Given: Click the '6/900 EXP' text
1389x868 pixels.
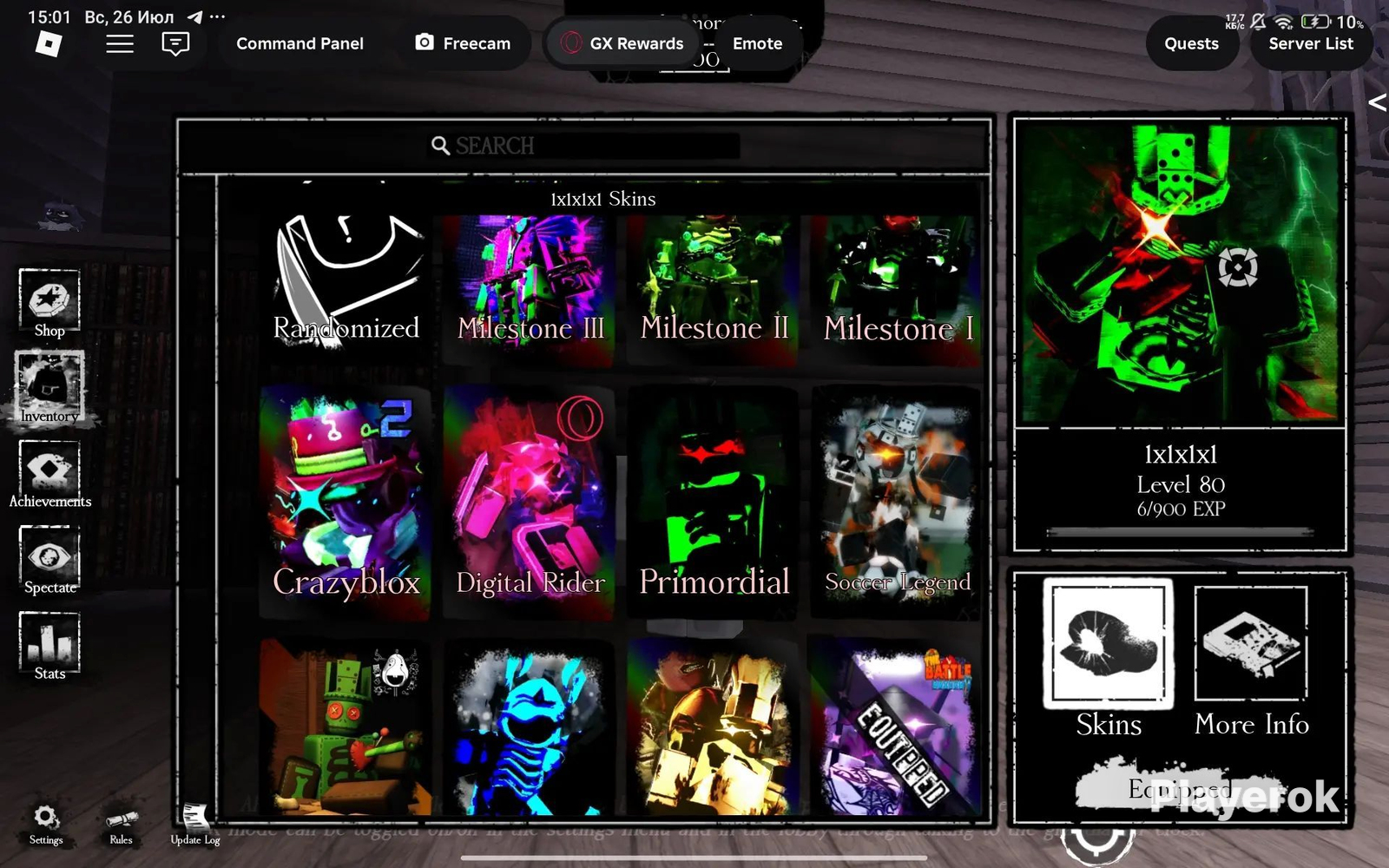Looking at the screenshot, I should [x=1181, y=510].
